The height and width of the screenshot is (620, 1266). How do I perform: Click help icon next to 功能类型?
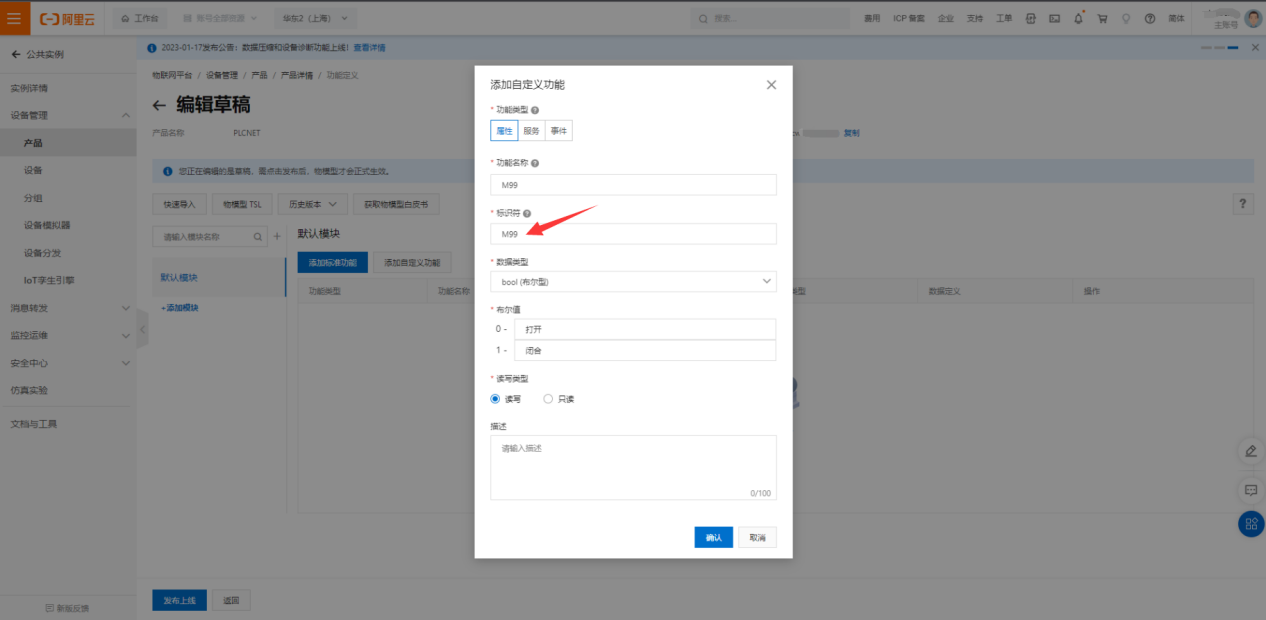coord(535,110)
